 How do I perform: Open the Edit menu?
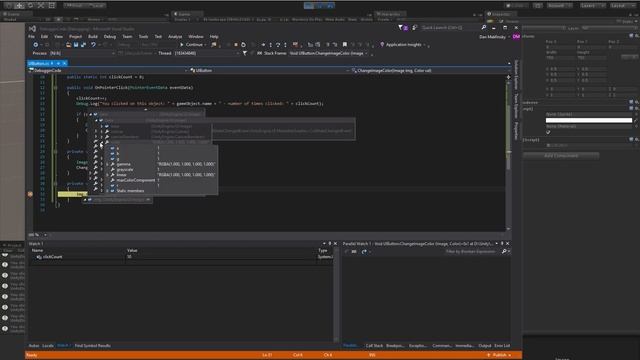pyautogui.click(x=44, y=36)
